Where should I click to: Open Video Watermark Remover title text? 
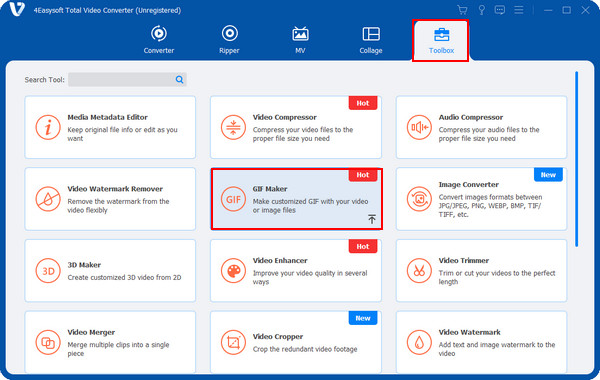[x=115, y=189]
